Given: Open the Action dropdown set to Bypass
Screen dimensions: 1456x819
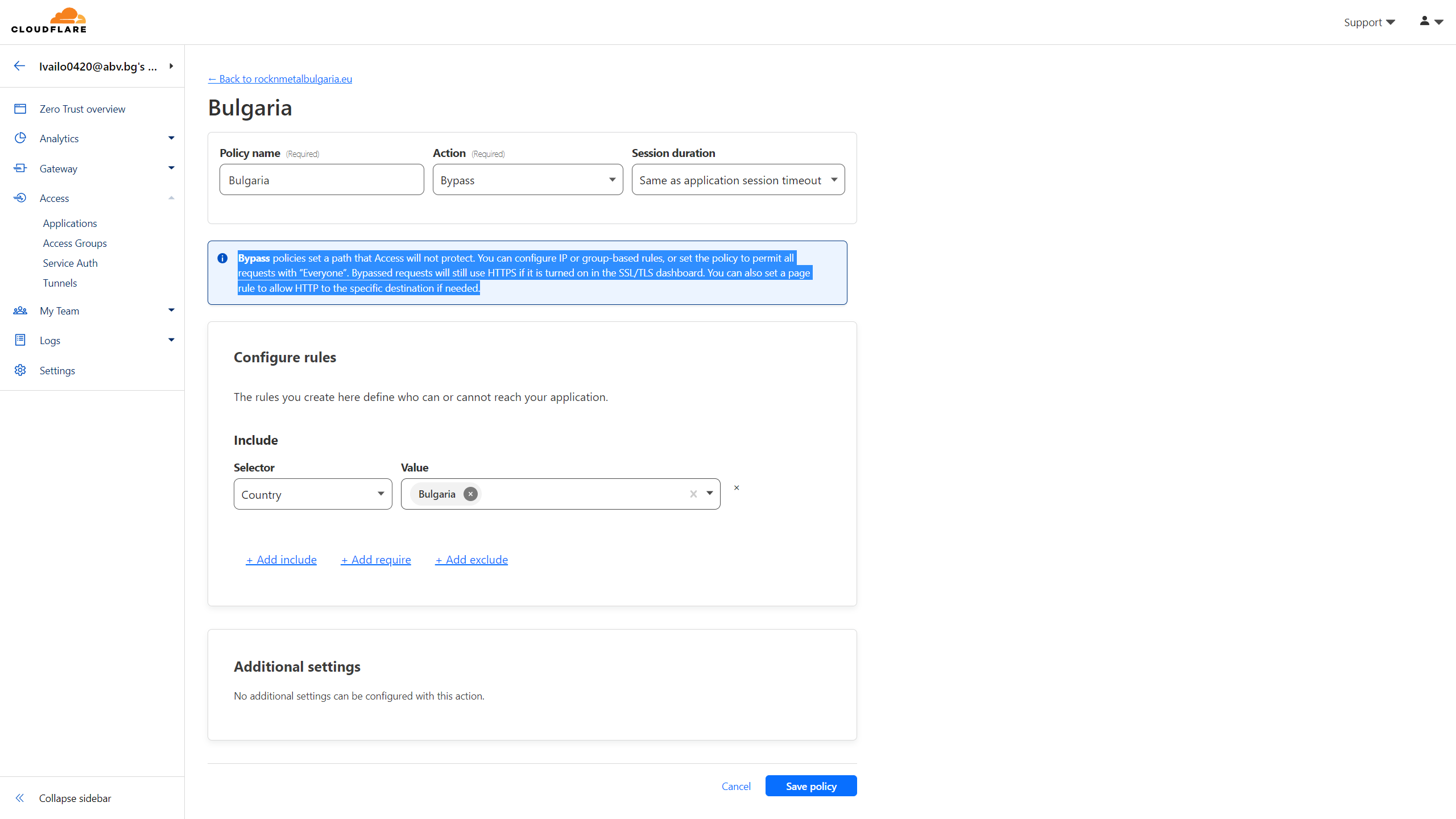Looking at the screenshot, I should [527, 180].
